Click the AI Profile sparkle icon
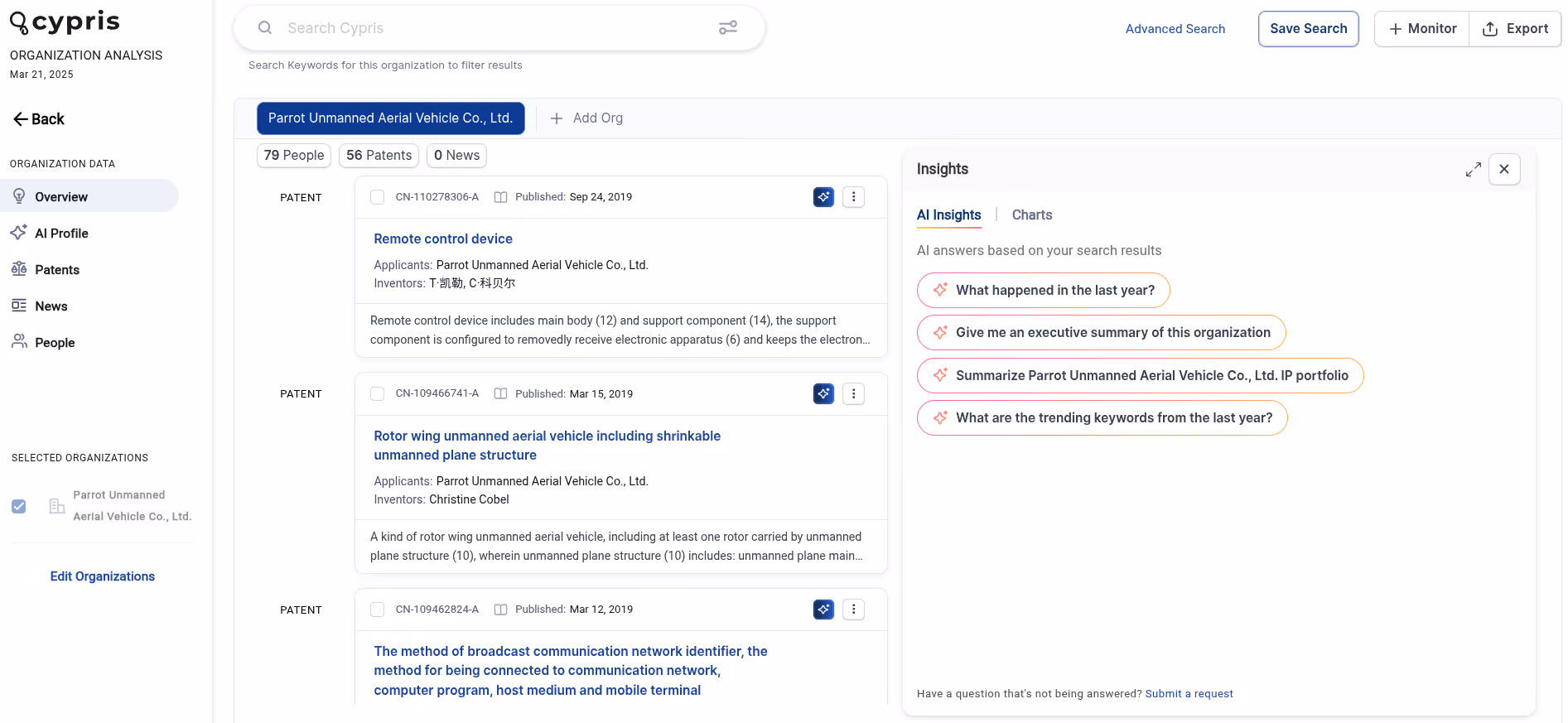This screenshot has height=723, width=1568. (x=19, y=233)
